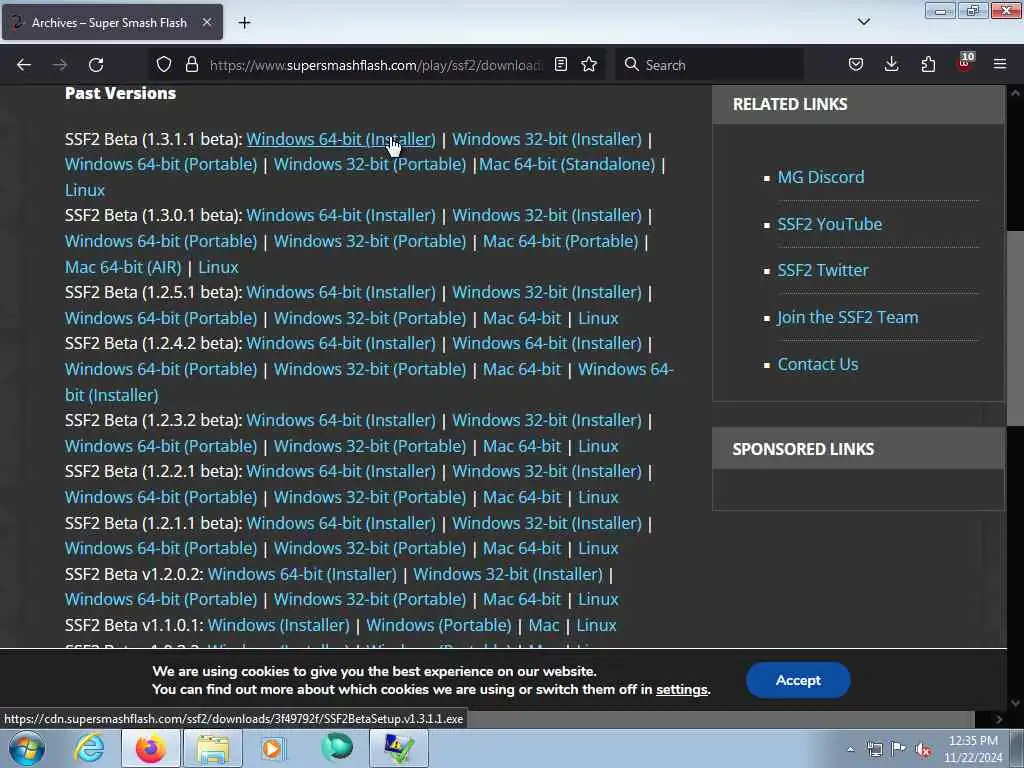Show hidden system tray icons
Viewport: 1024px width, 768px height.
tap(850, 749)
